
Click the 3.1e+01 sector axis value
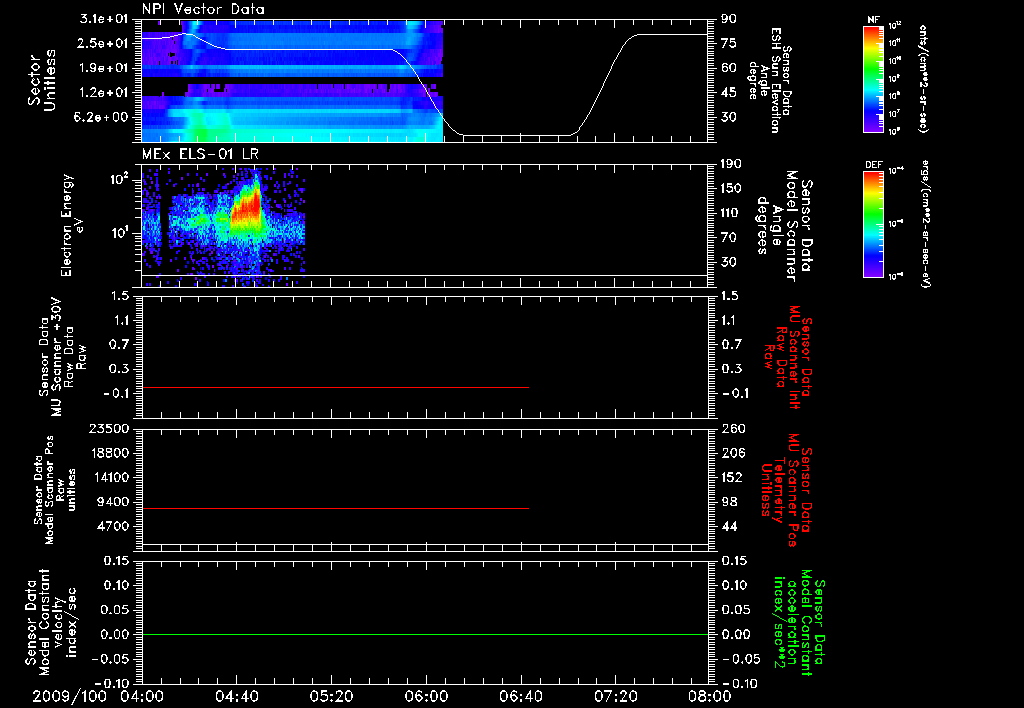click(104, 19)
